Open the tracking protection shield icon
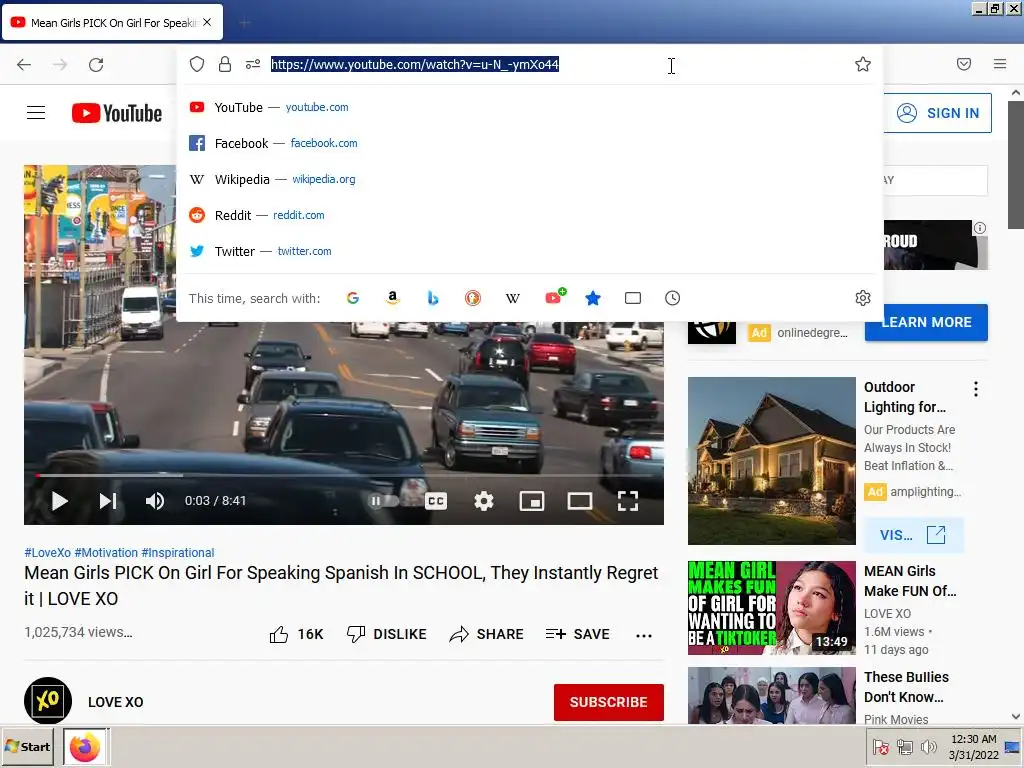 point(197,64)
